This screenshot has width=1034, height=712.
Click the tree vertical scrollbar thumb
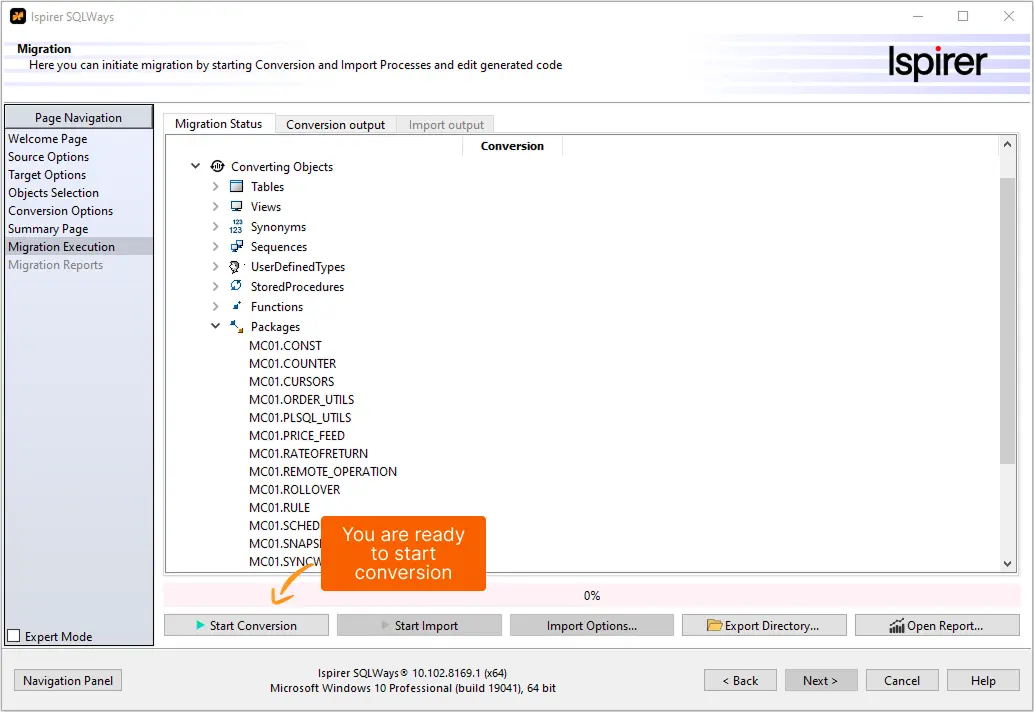tap(1007, 320)
